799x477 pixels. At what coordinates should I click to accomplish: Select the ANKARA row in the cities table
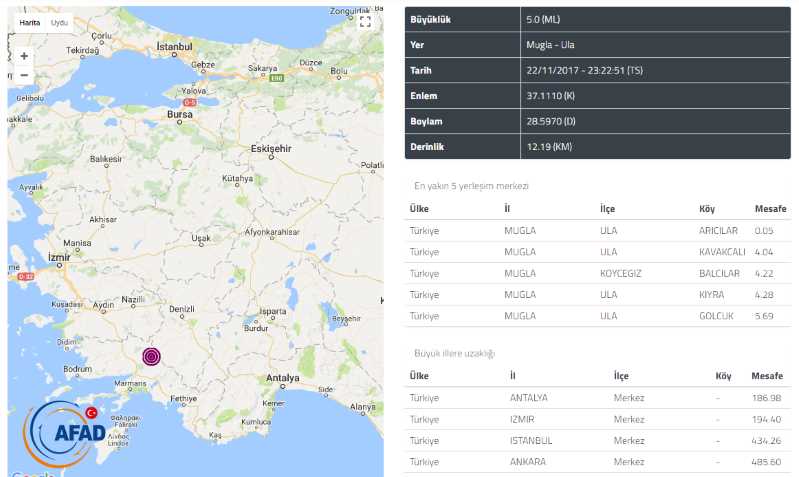597,462
